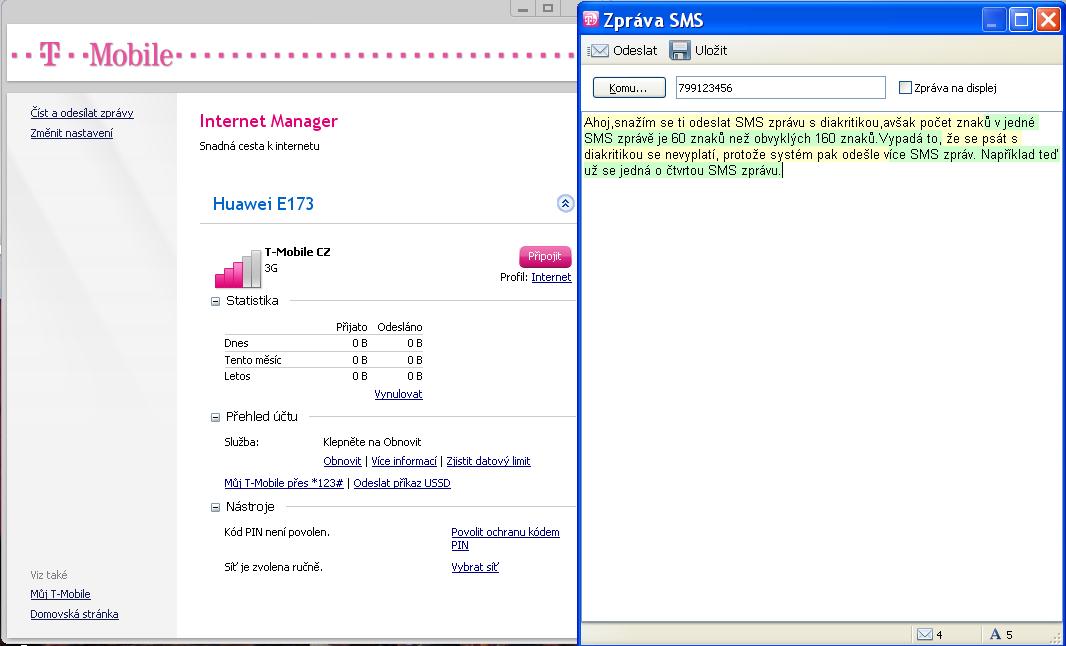Toggle the Zpráva na displej checkbox
Screen dimensions: 1066x646
point(905,88)
